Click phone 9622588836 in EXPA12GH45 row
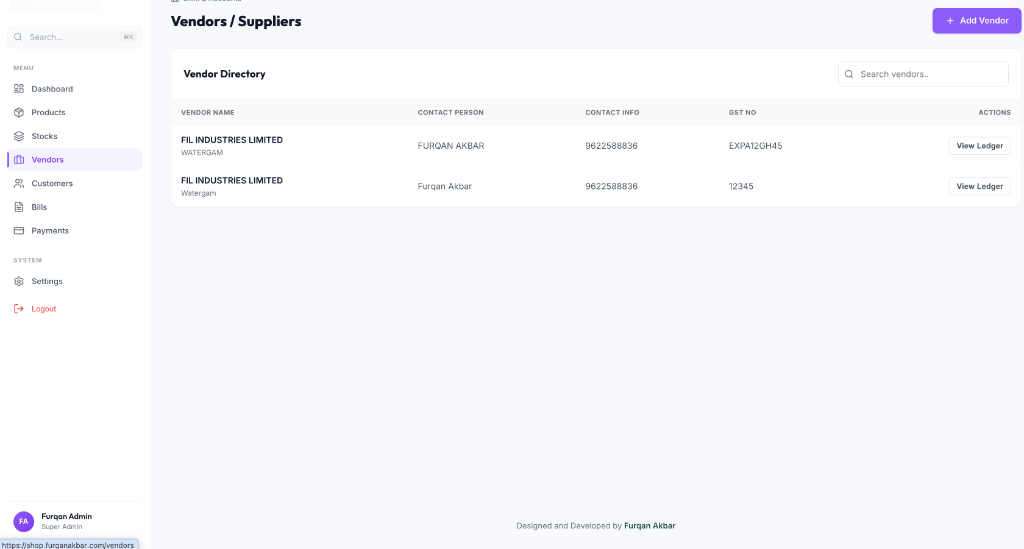The height and width of the screenshot is (549, 1024). 611,146
